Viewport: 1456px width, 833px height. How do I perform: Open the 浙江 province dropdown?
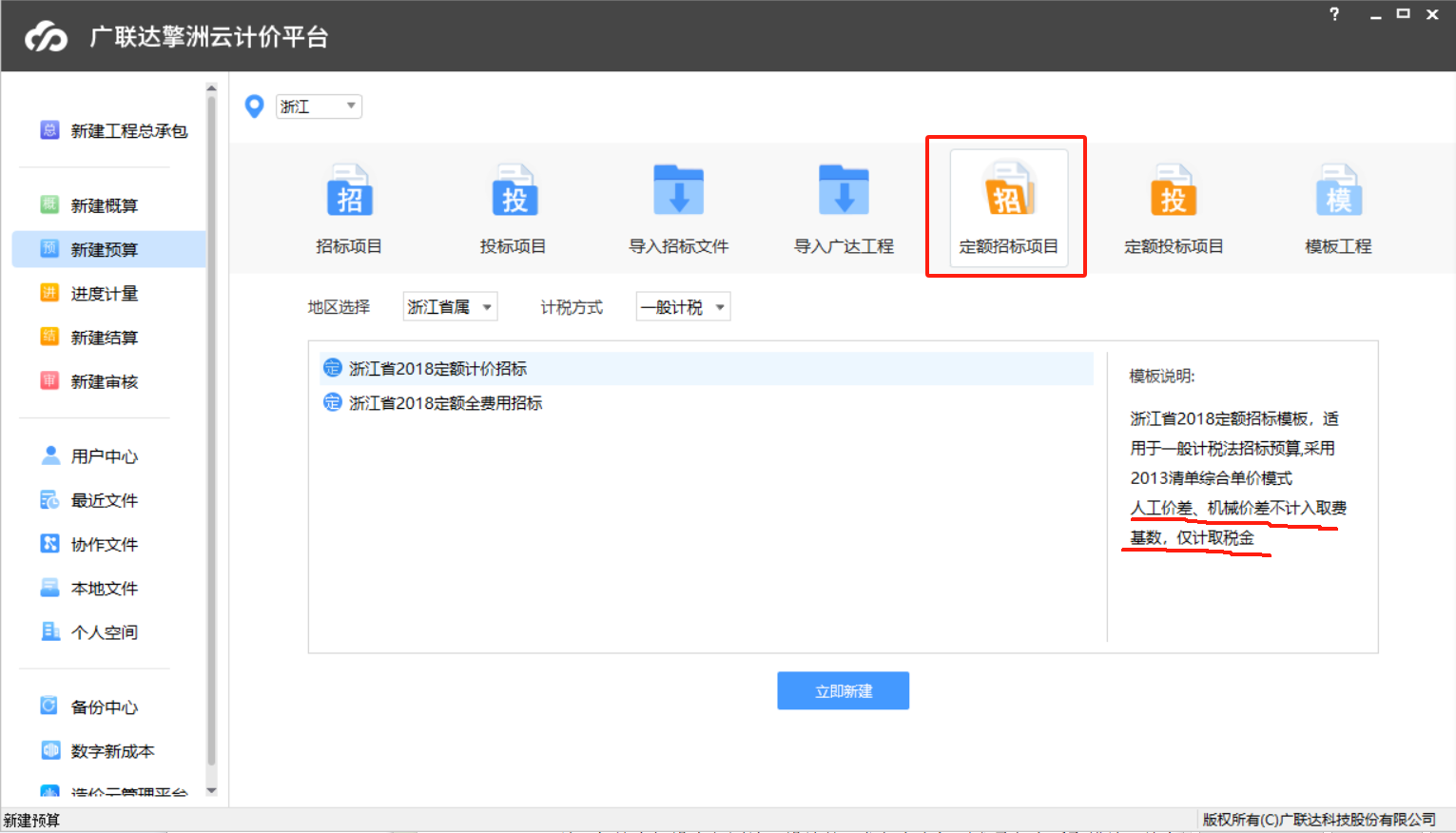(x=319, y=107)
